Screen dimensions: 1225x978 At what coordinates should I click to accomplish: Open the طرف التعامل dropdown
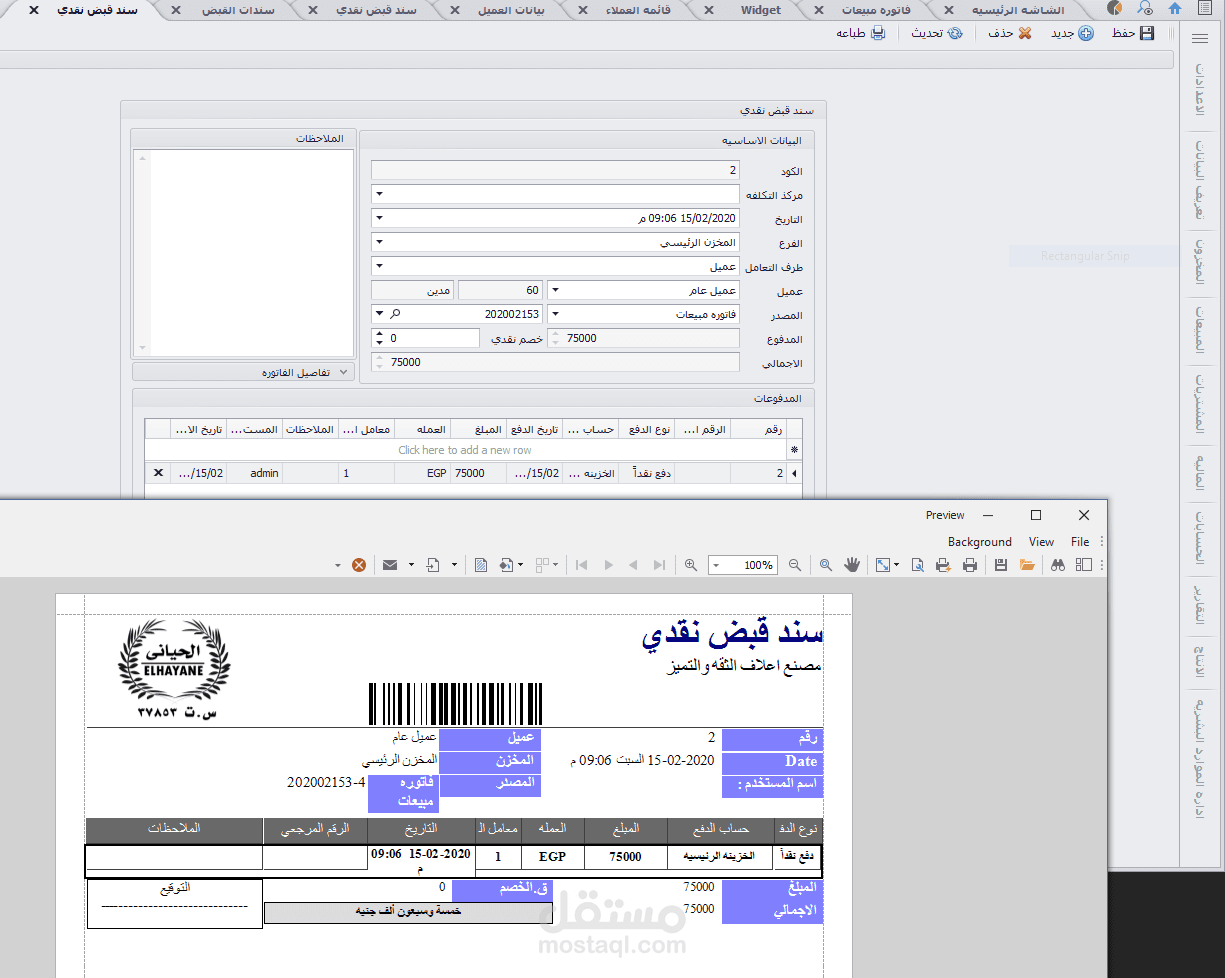pos(379,266)
